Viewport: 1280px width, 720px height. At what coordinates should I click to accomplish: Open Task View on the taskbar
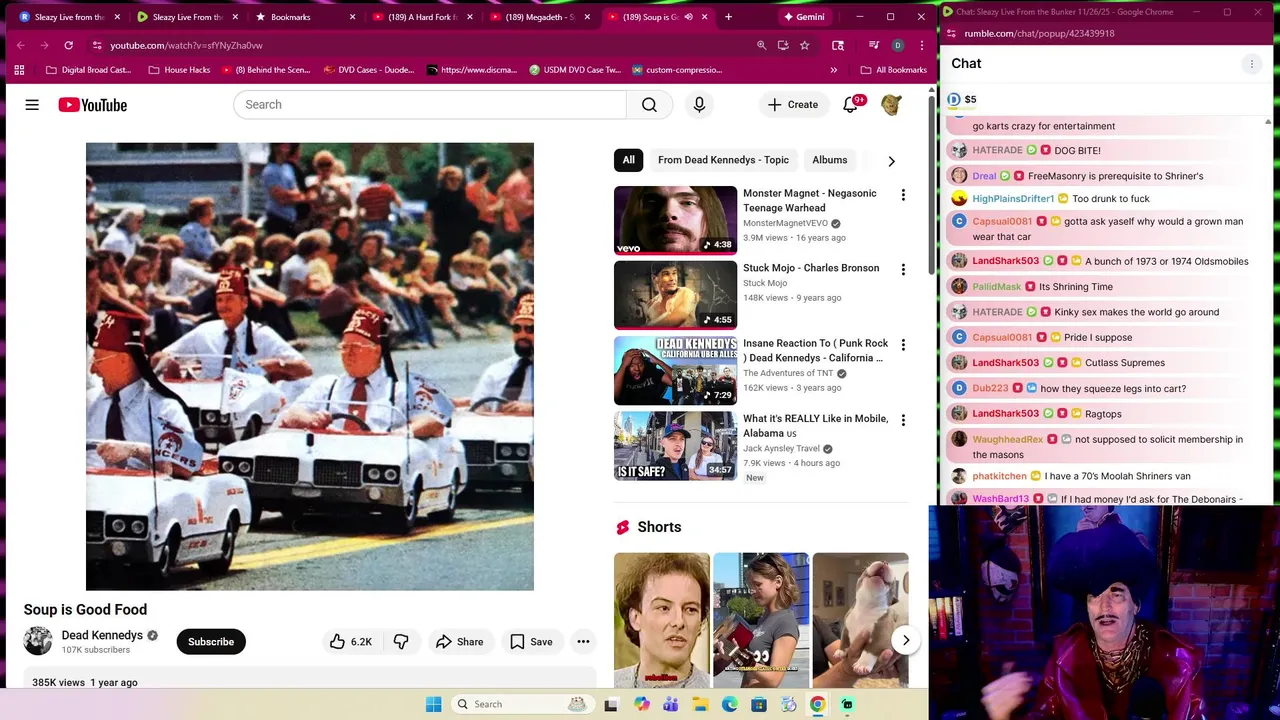[611, 704]
